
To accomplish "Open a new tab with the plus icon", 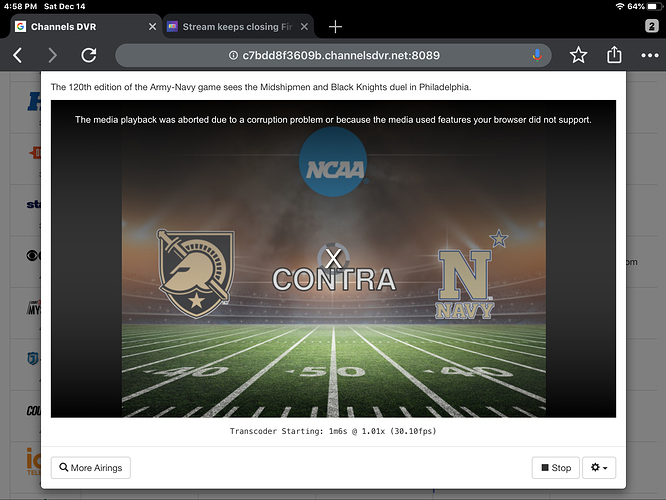I will (336, 26).
